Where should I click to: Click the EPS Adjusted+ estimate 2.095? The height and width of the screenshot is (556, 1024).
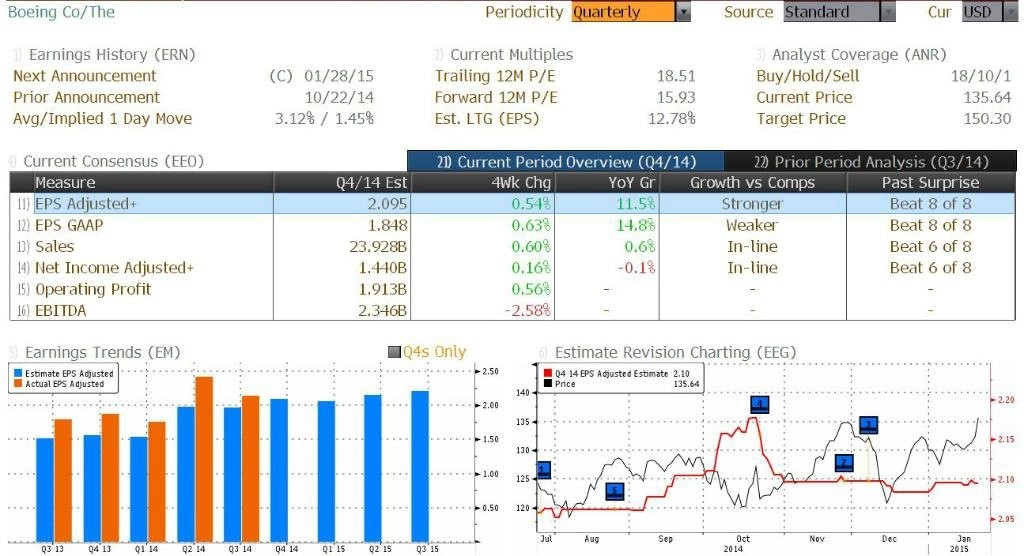[x=387, y=204]
